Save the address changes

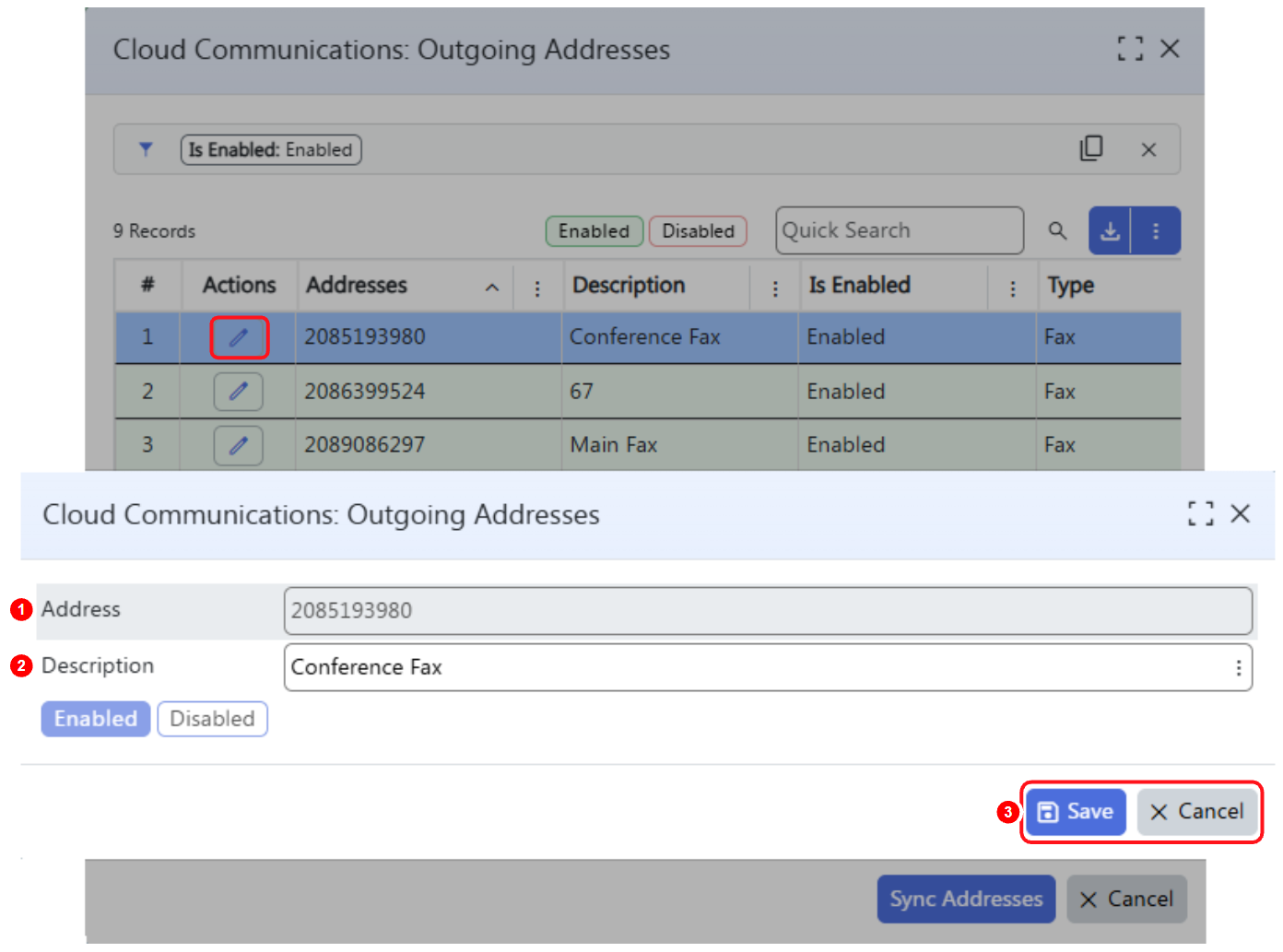pos(1076,812)
